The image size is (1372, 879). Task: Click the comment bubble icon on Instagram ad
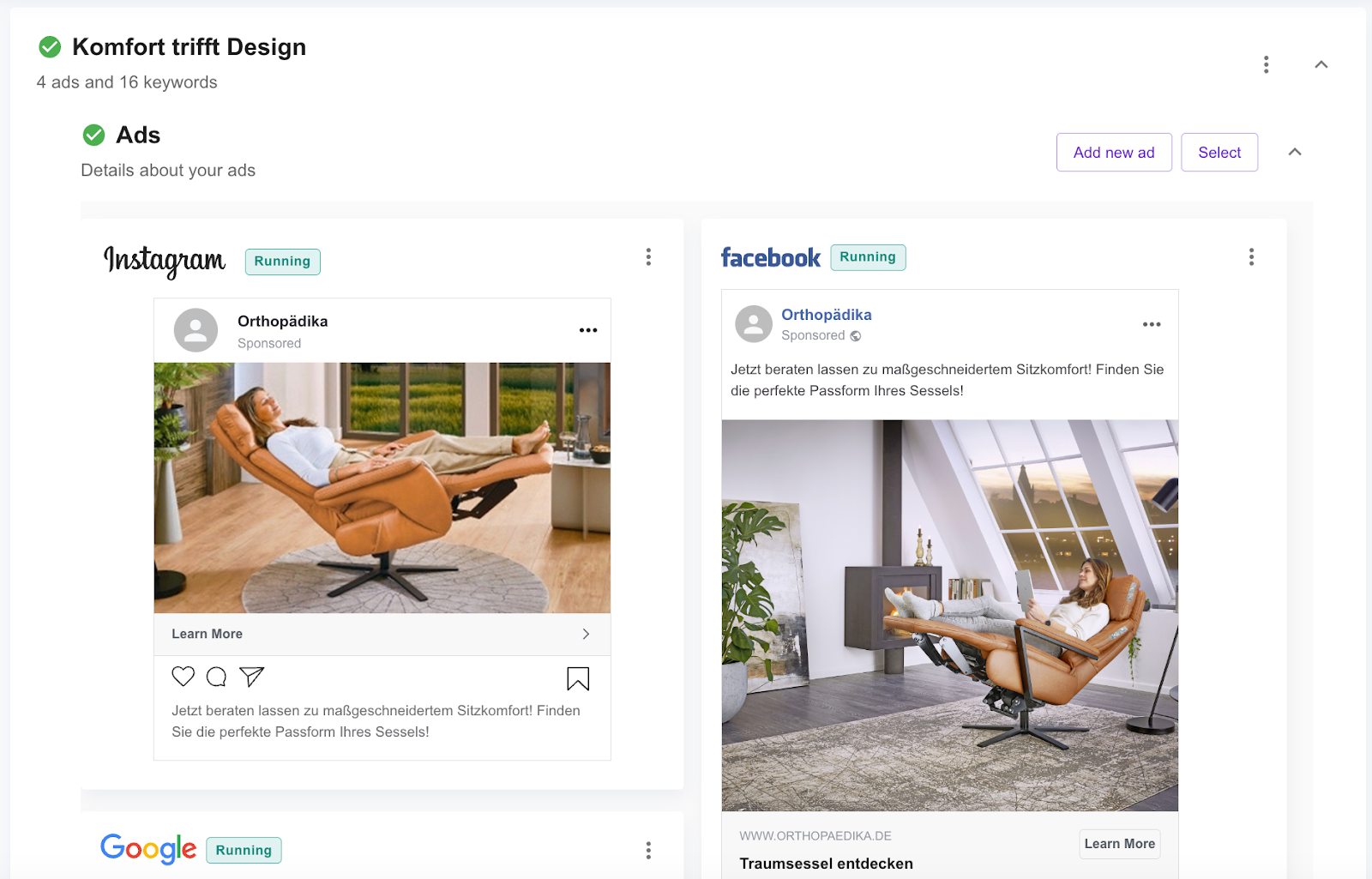pyautogui.click(x=216, y=677)
